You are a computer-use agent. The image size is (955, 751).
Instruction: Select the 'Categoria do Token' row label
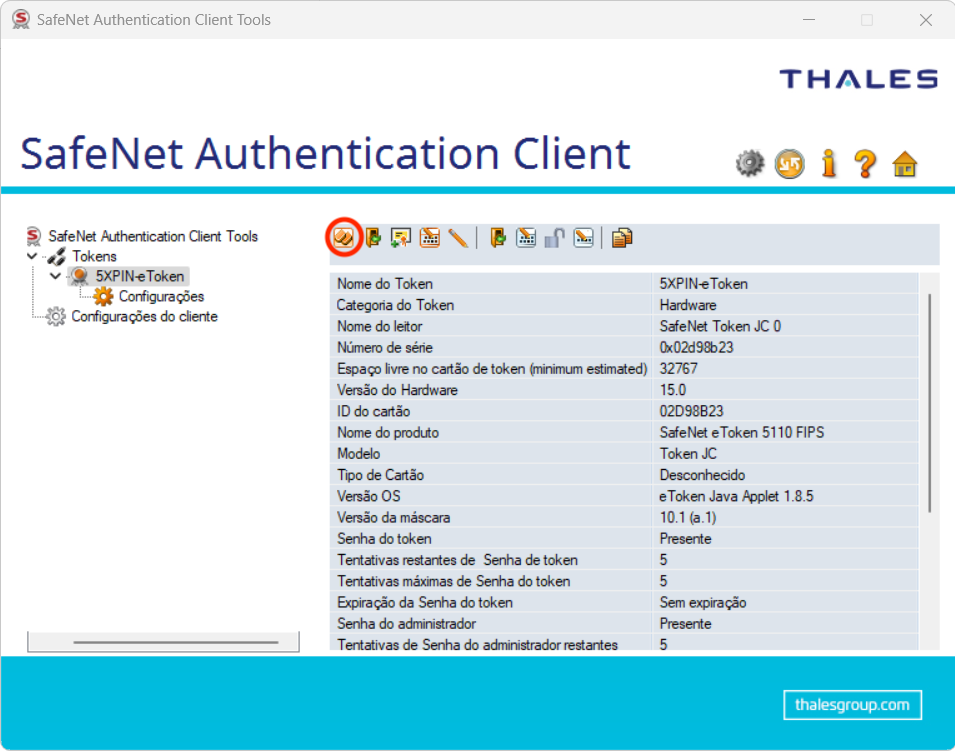[395, 305]
